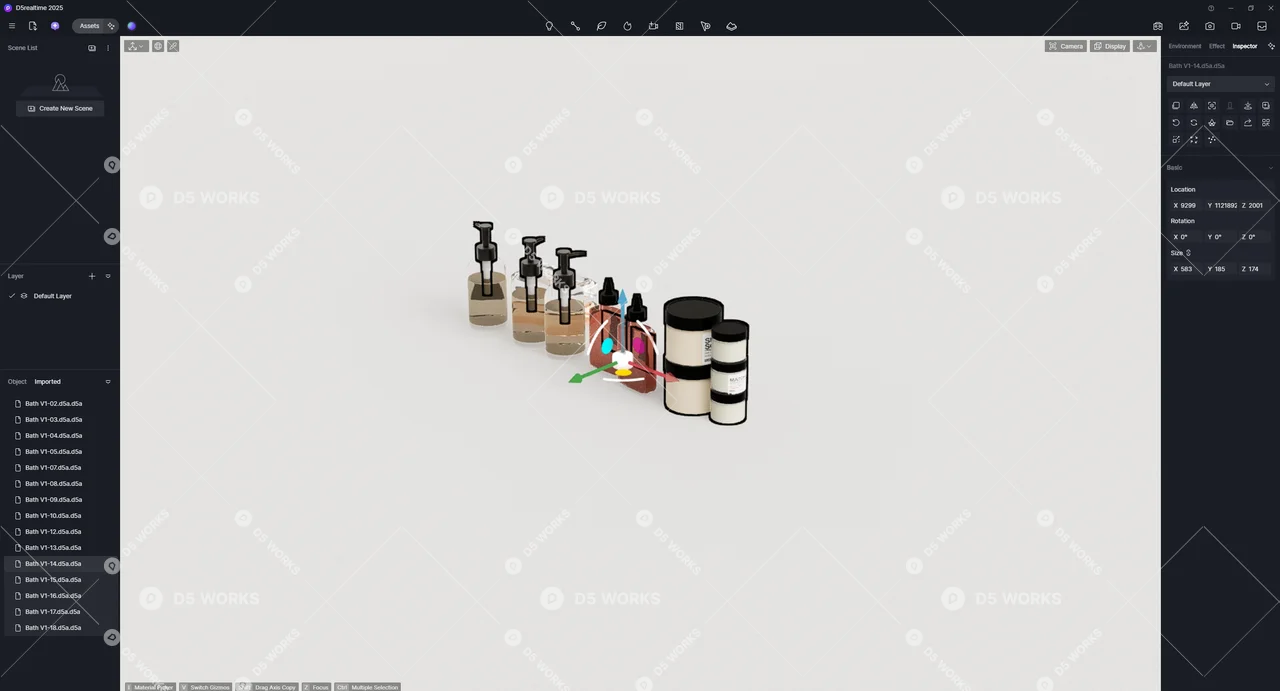Click the cloud icon at top toolbar's right end
The image size is (1280, 691).
pos(731,26)
